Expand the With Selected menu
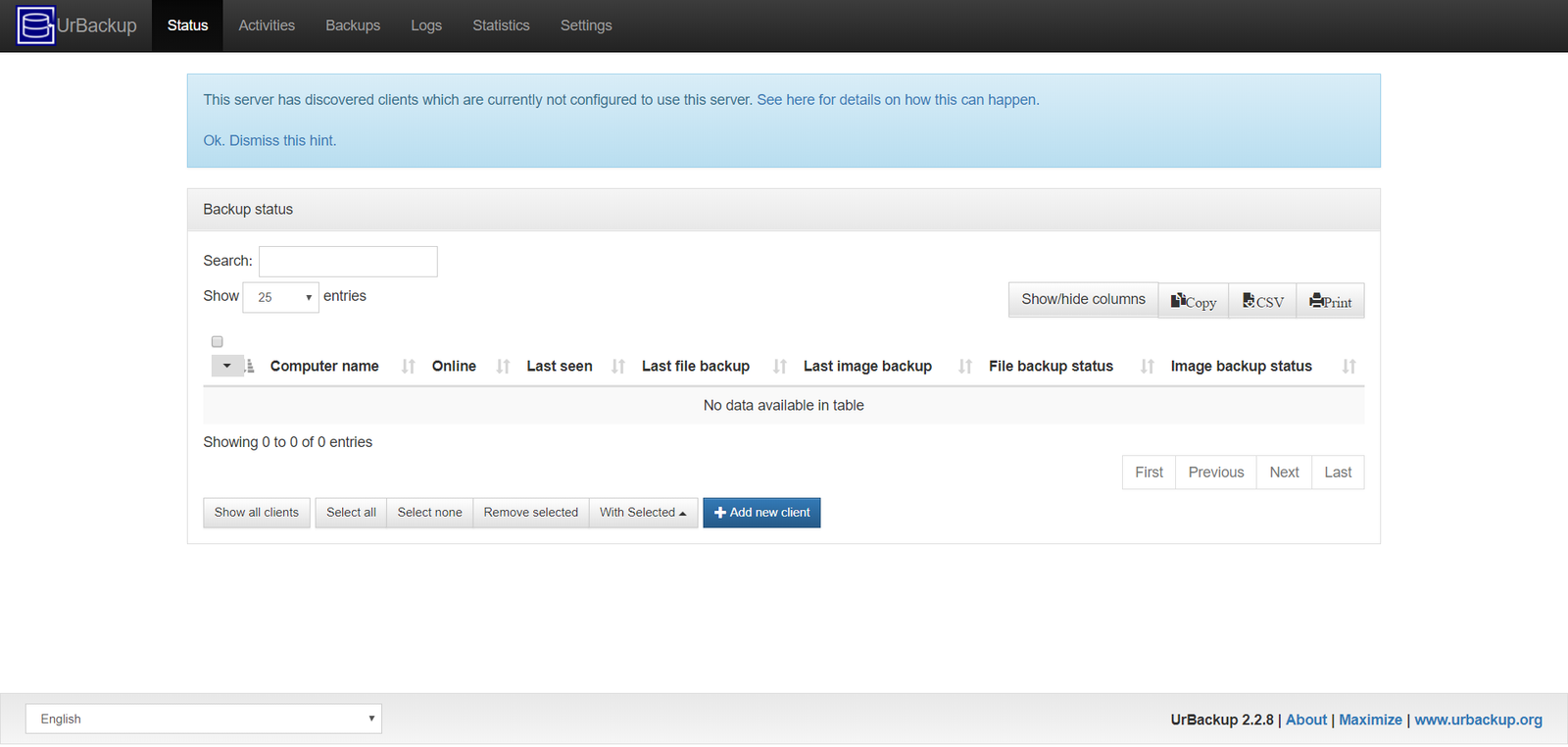Screen dimensions: 1568x747 (643, 513)
